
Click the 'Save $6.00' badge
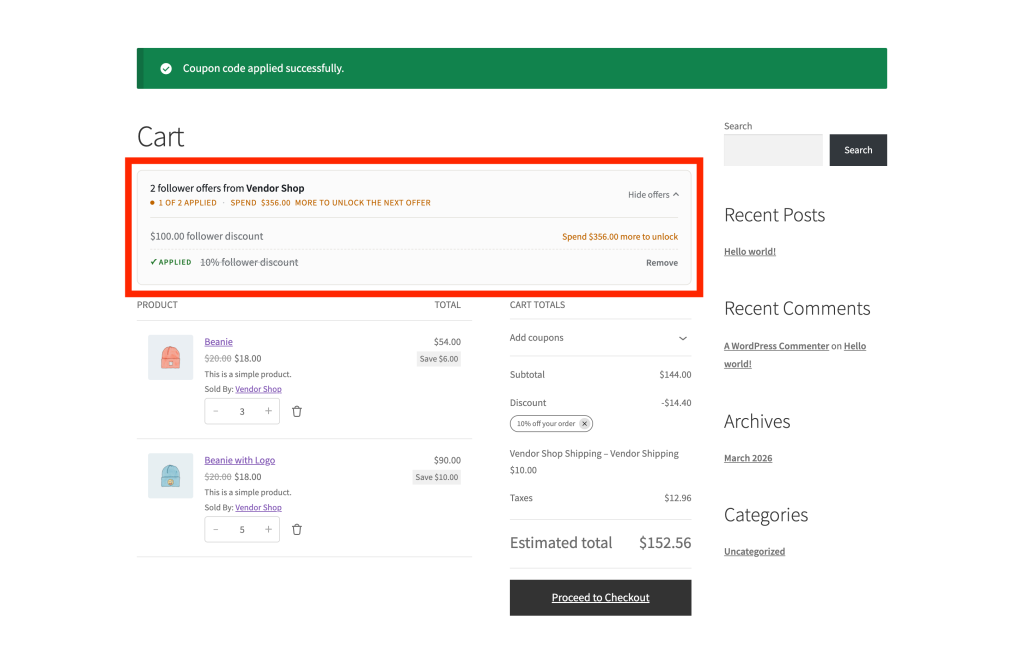tap(439, 358)
